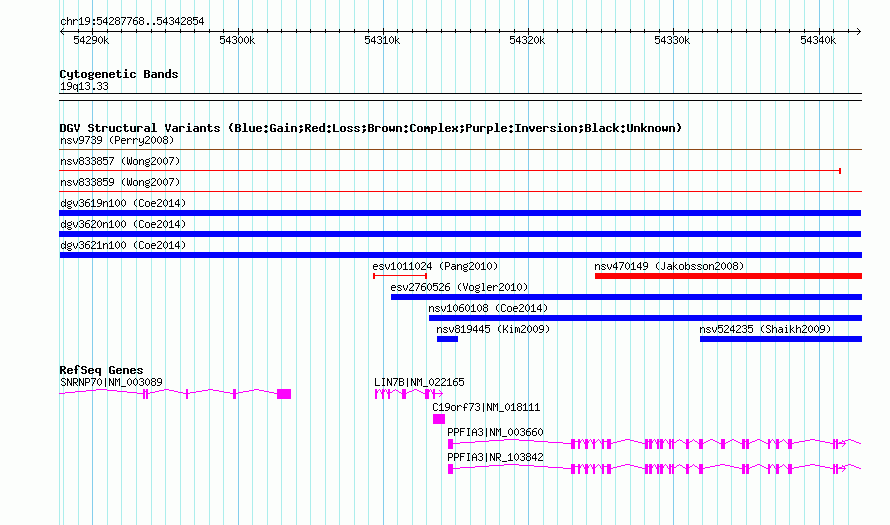The image size is (890, 525).
Task: Click the esv1011024 (Pang2010) label
Action: coord(435,266)
